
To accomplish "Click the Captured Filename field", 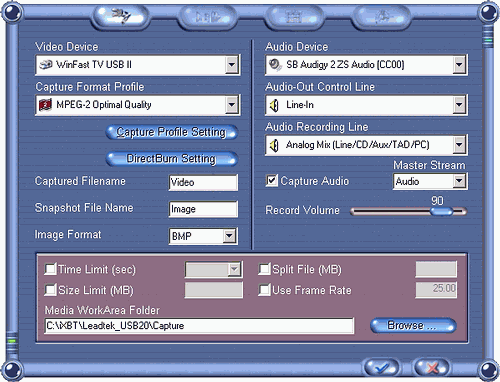I will tap(203, 182).
